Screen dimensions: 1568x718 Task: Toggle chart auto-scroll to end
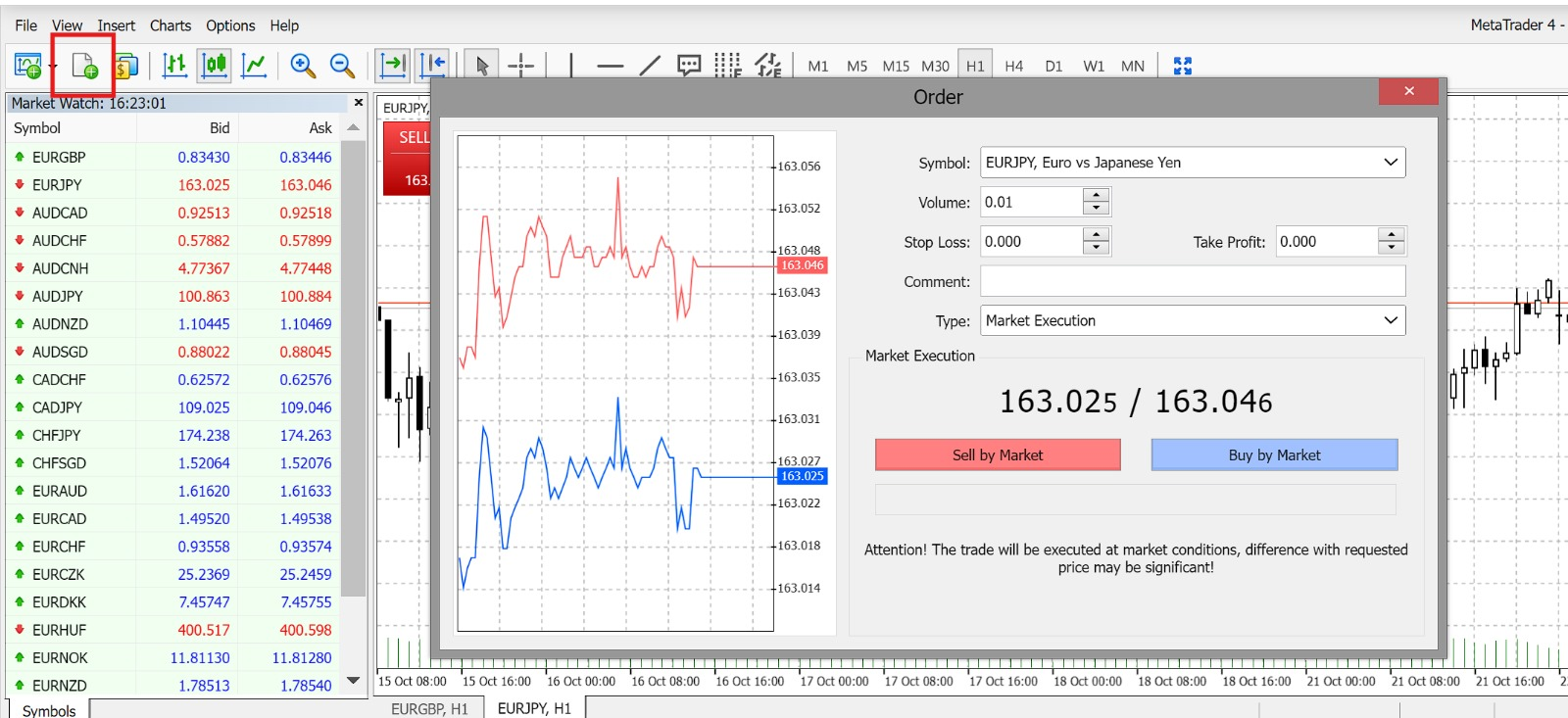click(x=392, y=66)
